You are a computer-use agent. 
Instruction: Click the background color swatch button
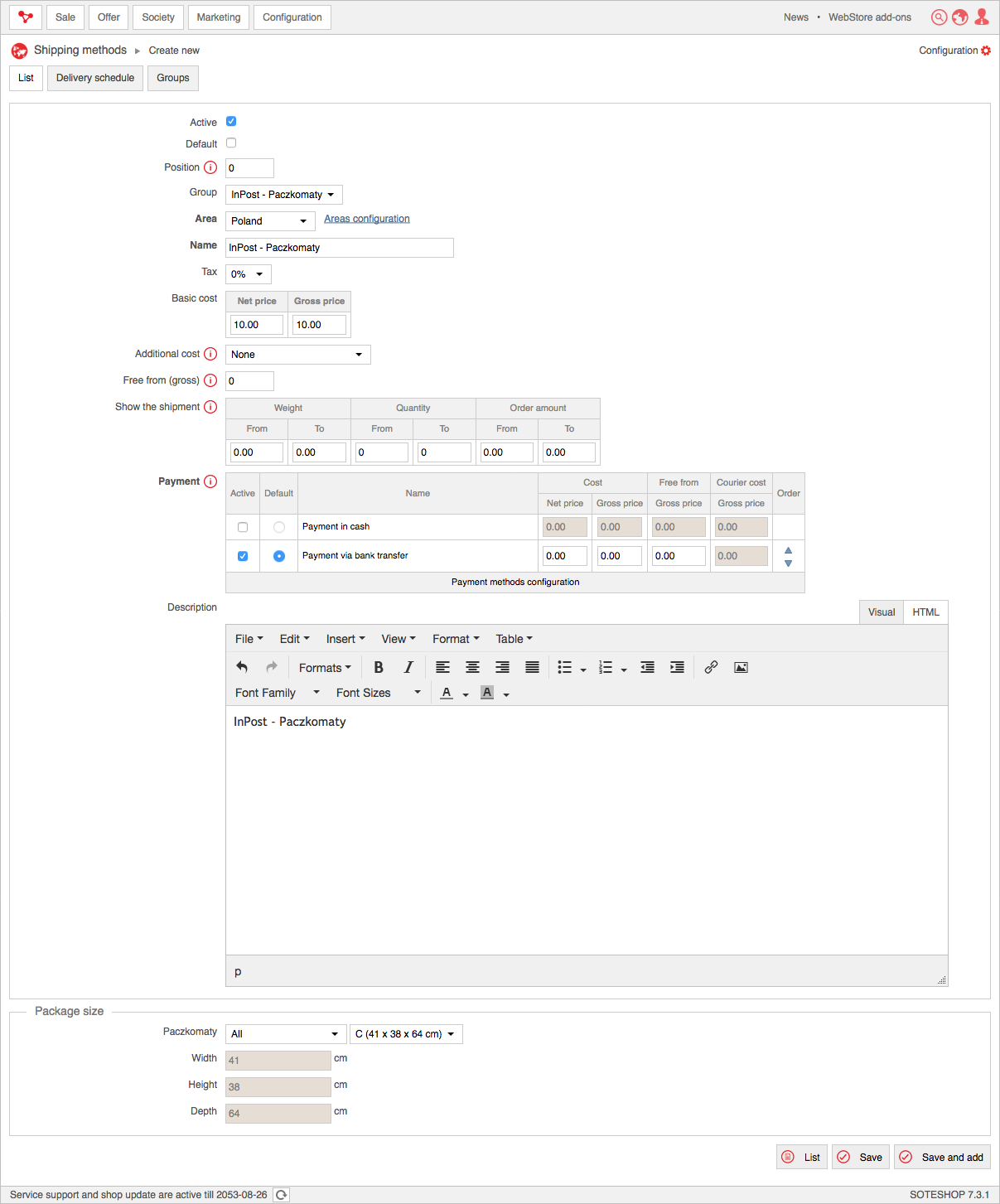click(487, 693)
